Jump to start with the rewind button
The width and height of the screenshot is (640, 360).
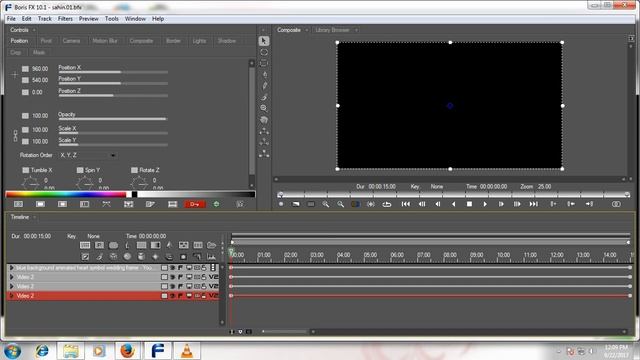(405, 204)
